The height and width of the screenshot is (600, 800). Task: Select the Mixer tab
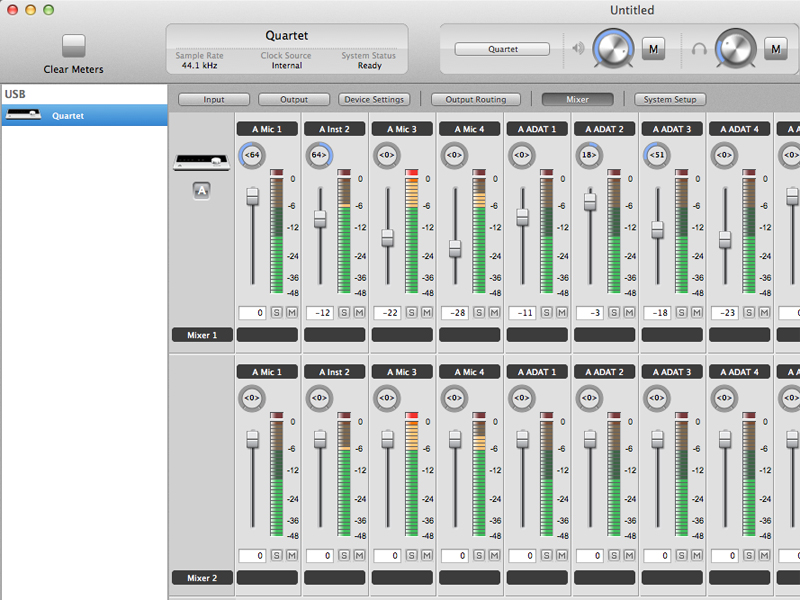(x=578, y=99)
